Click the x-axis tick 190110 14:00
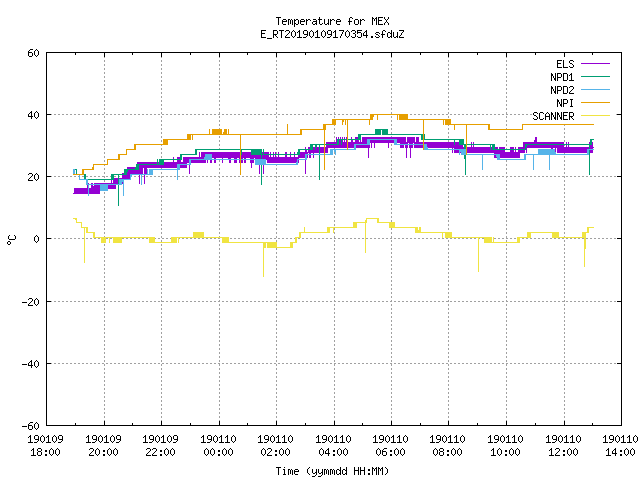640x480 pixels. point(620,446)
